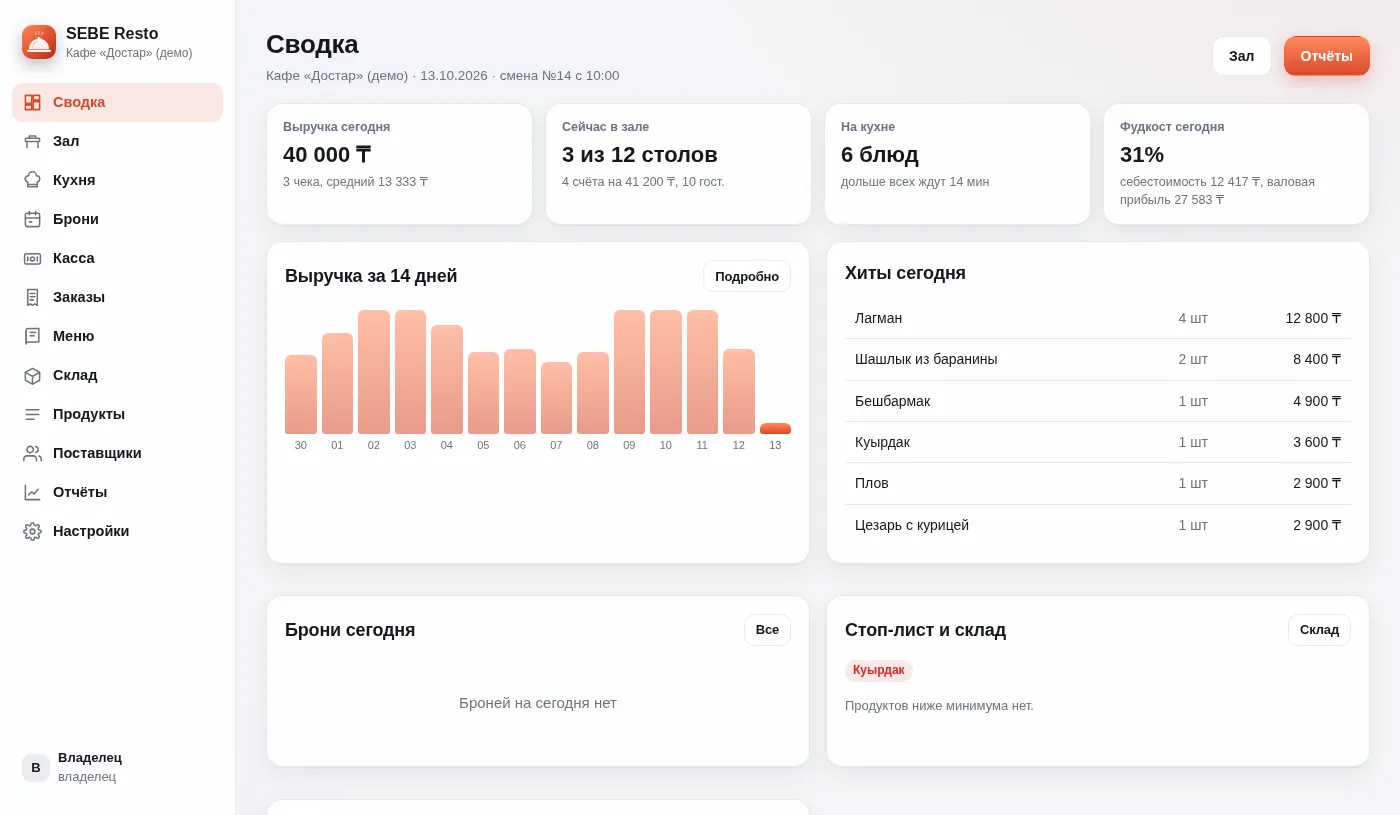
Task: Click the 31% food cost value
Action: (1142, 155)
